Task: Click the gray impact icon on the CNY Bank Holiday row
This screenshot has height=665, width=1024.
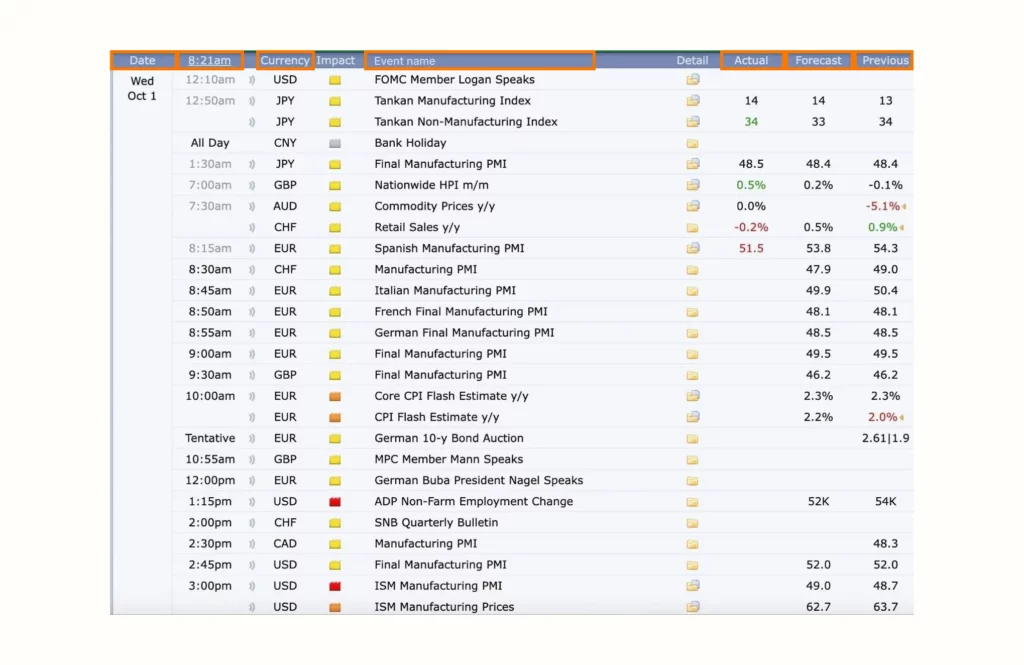Action: click(x=336, y=142)
